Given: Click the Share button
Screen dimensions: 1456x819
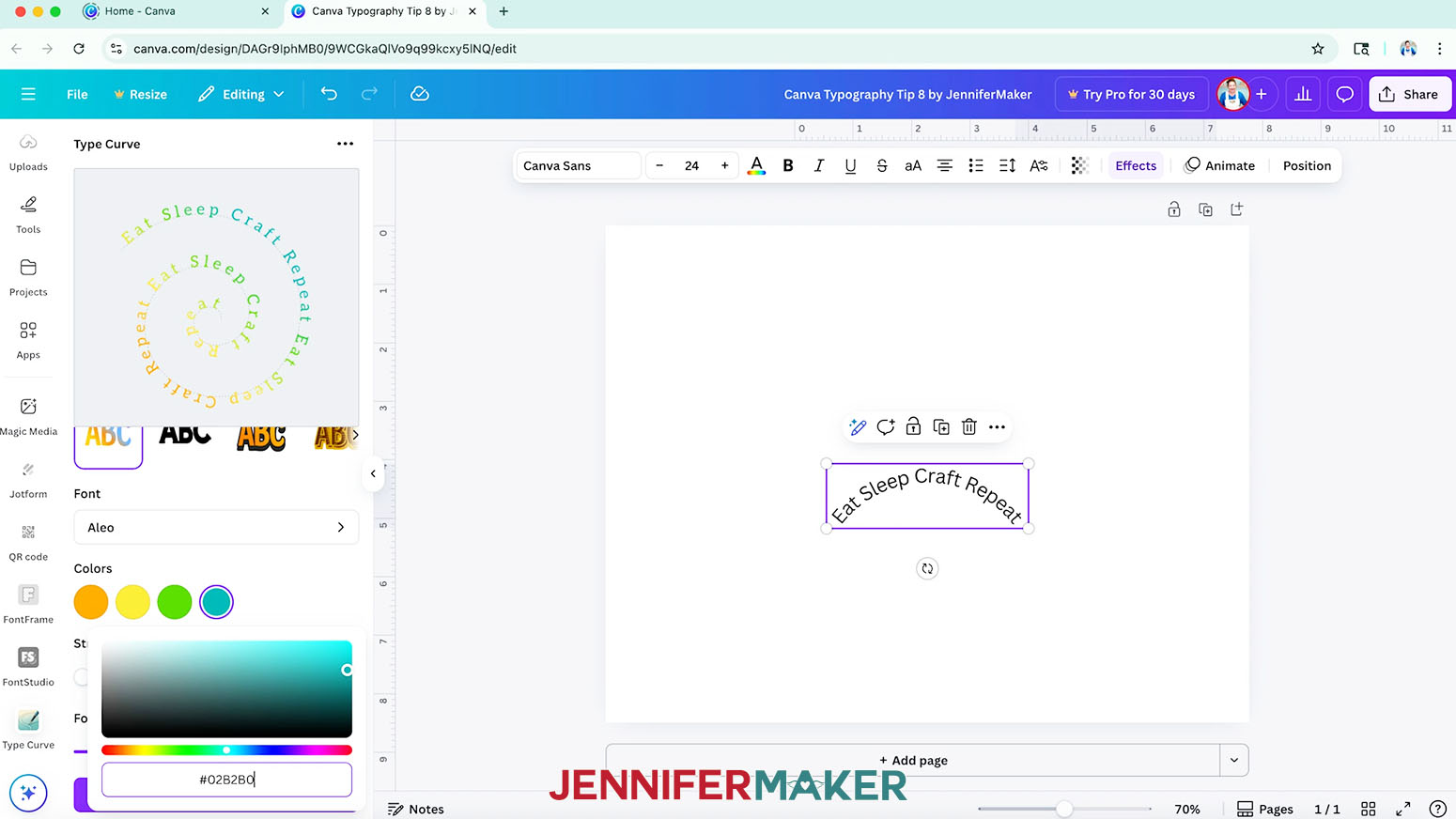Looking at the screenshot, I should click(x=1410, y=94).
